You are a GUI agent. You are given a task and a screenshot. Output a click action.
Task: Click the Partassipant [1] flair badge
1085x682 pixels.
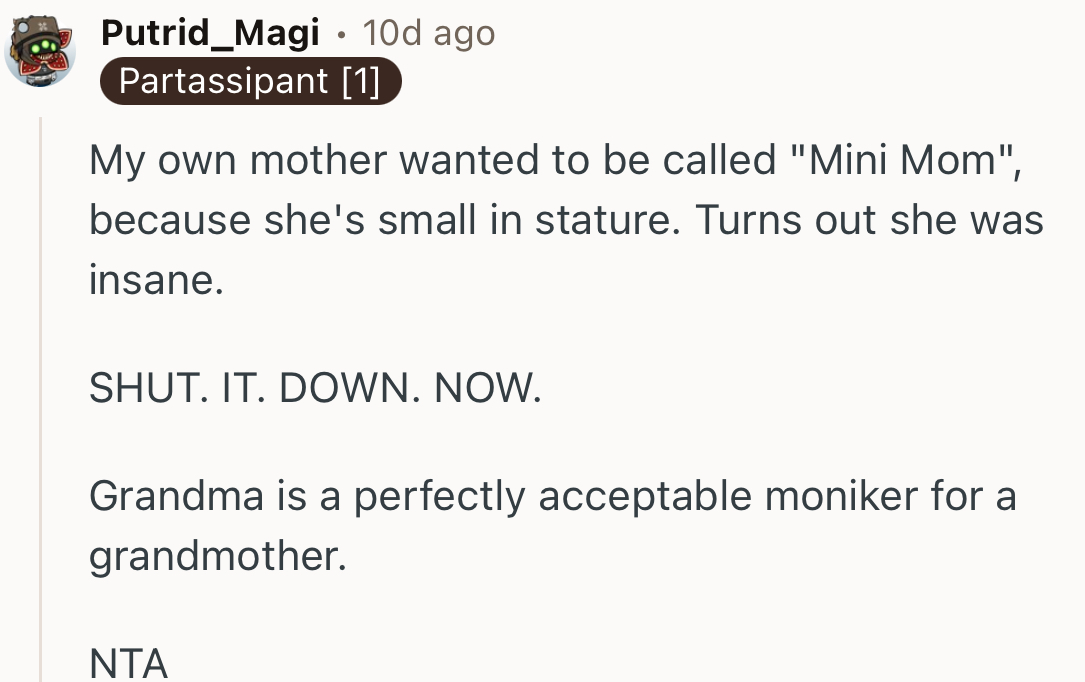point(251,81)
